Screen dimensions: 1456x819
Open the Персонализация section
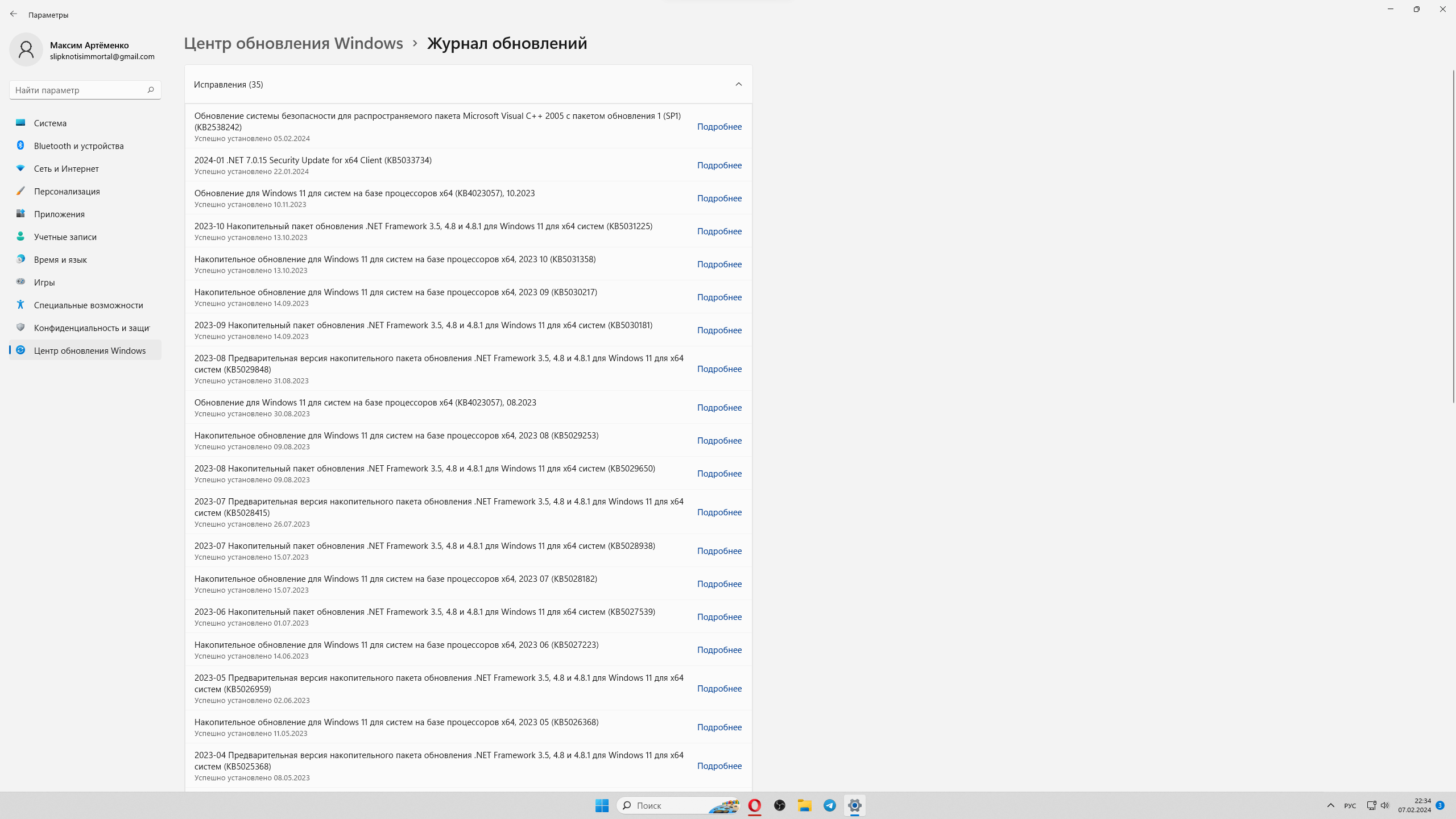(x=85, y=191)
